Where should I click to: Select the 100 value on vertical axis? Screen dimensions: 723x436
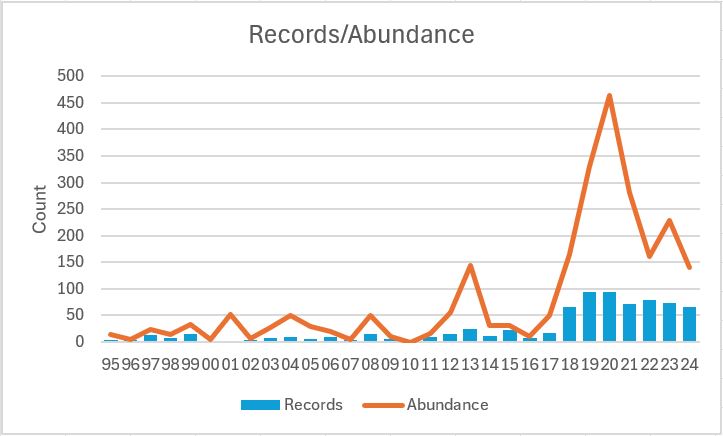coord(73,289)
